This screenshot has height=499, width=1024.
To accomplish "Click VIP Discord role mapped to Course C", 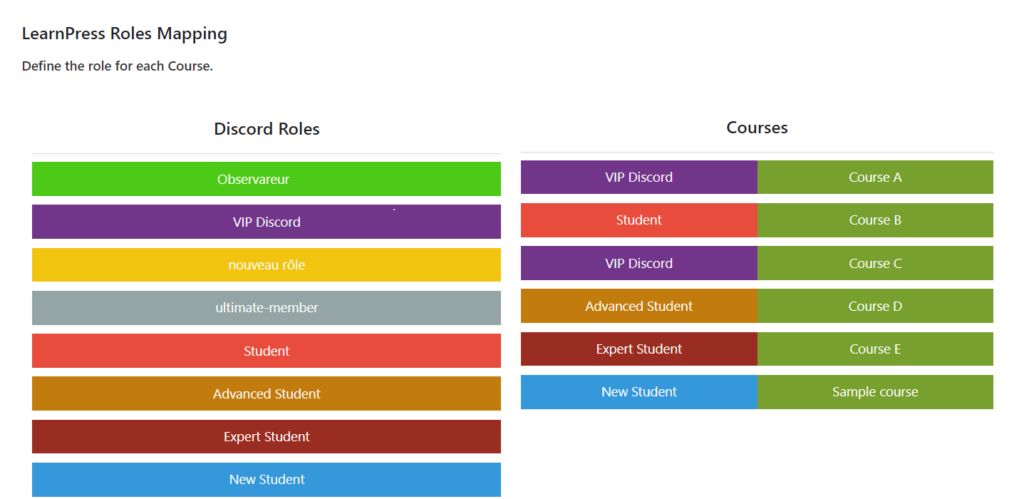I will 639,263.
